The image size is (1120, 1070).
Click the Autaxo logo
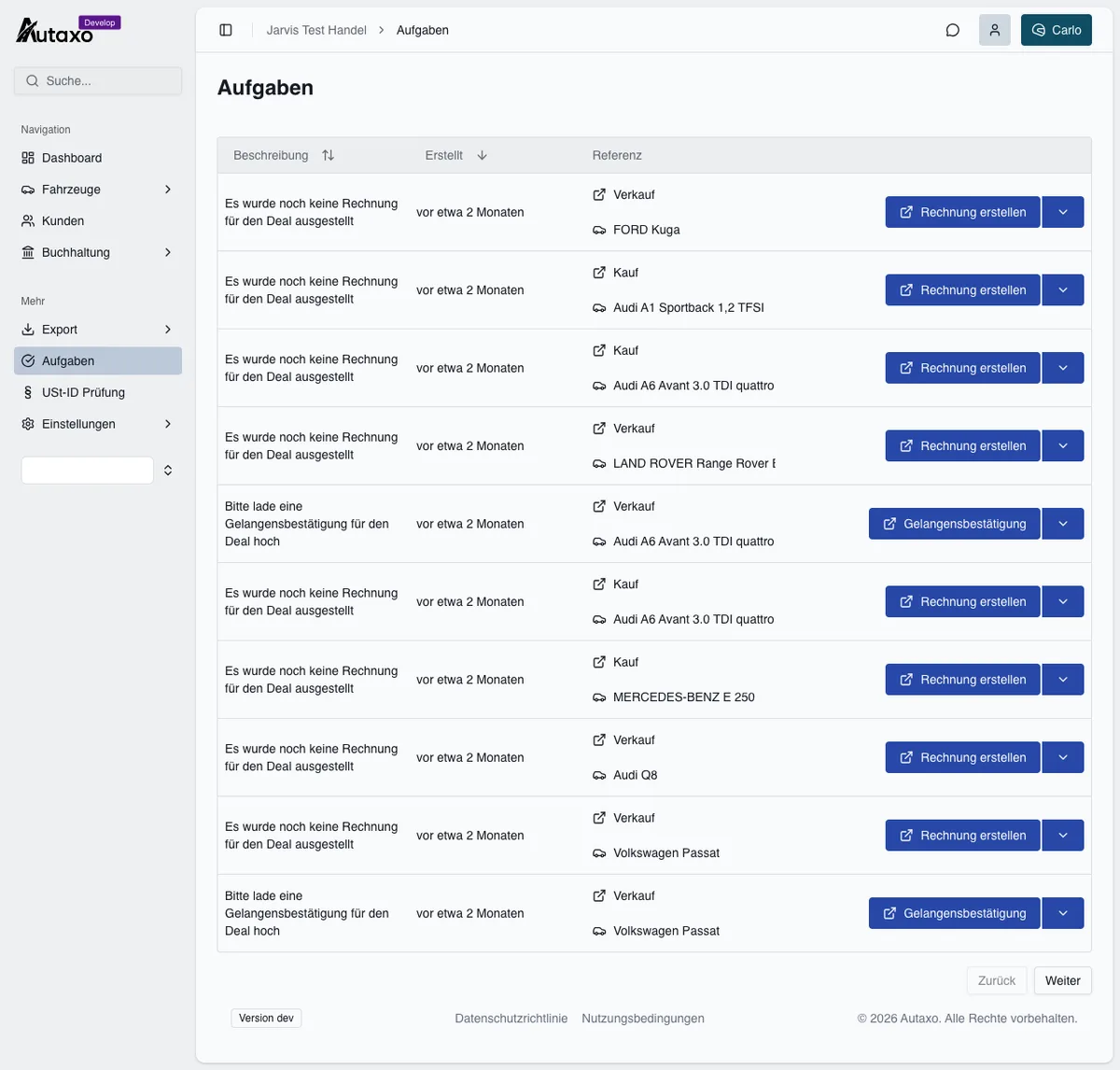coord(55,32)
